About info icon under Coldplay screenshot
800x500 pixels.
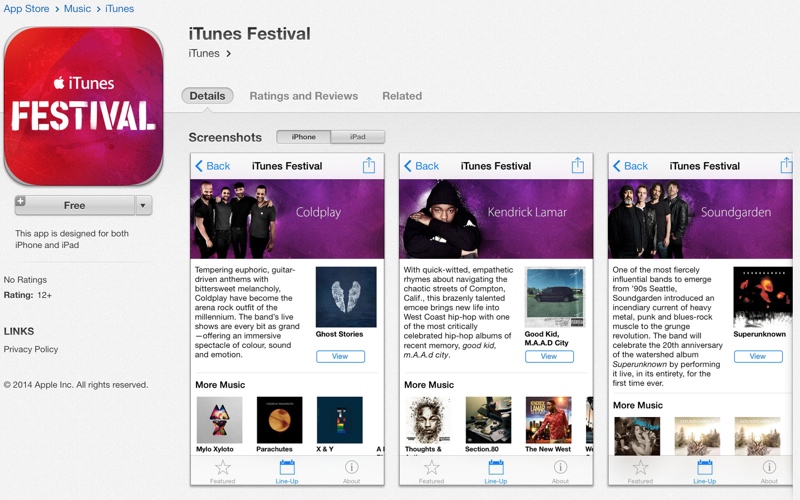(352, 467)
